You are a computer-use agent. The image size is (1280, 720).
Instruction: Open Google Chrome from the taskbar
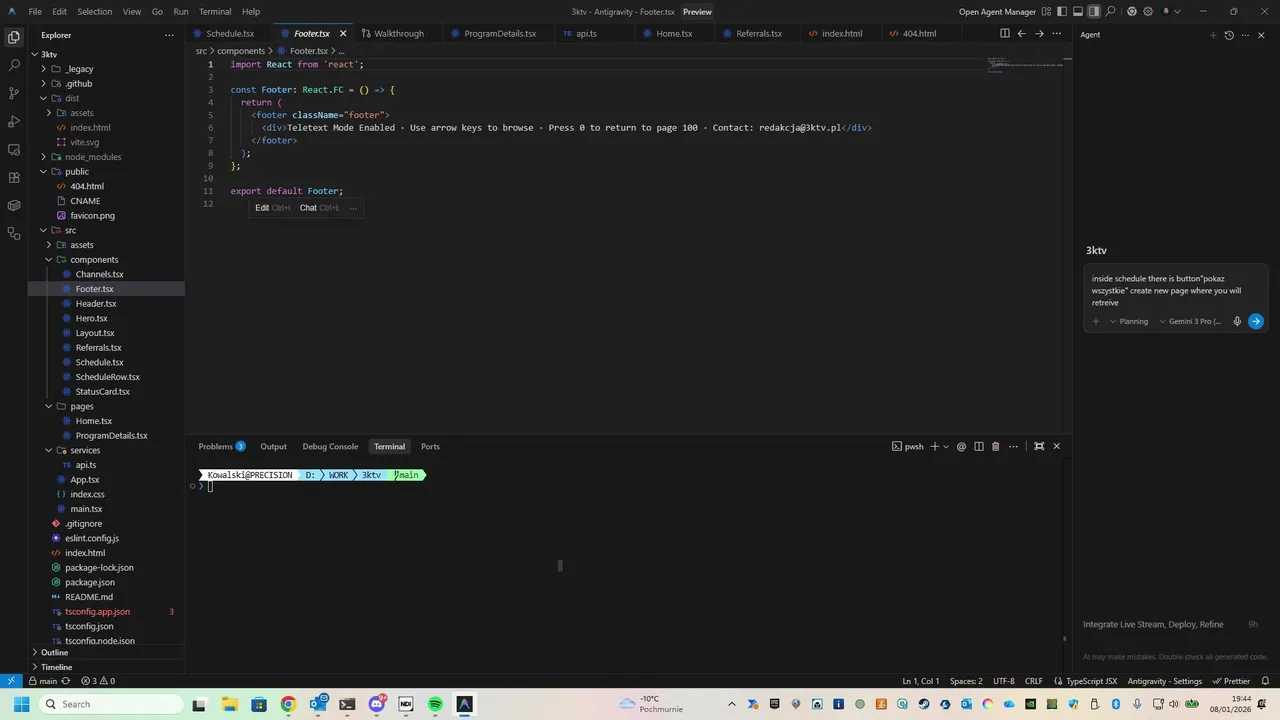click(x=288, y=704)
